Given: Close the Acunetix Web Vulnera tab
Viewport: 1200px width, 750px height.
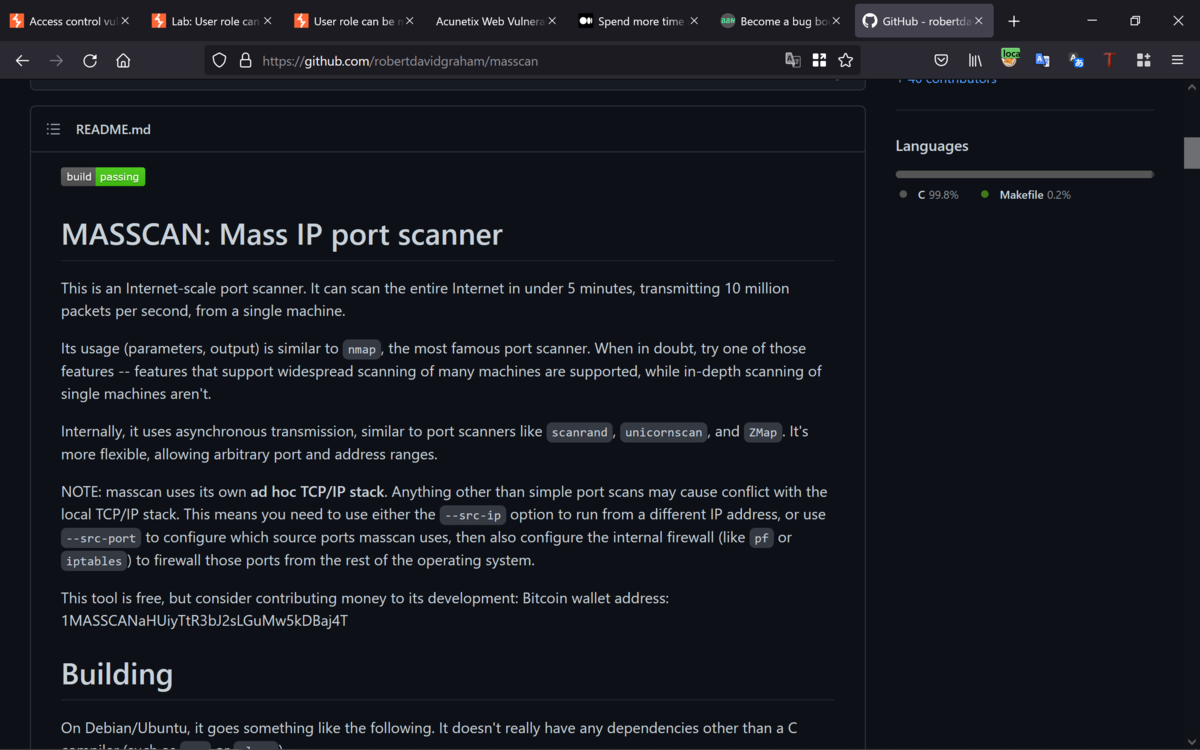Looking at the screenshot, I should [x=551, y=21].
